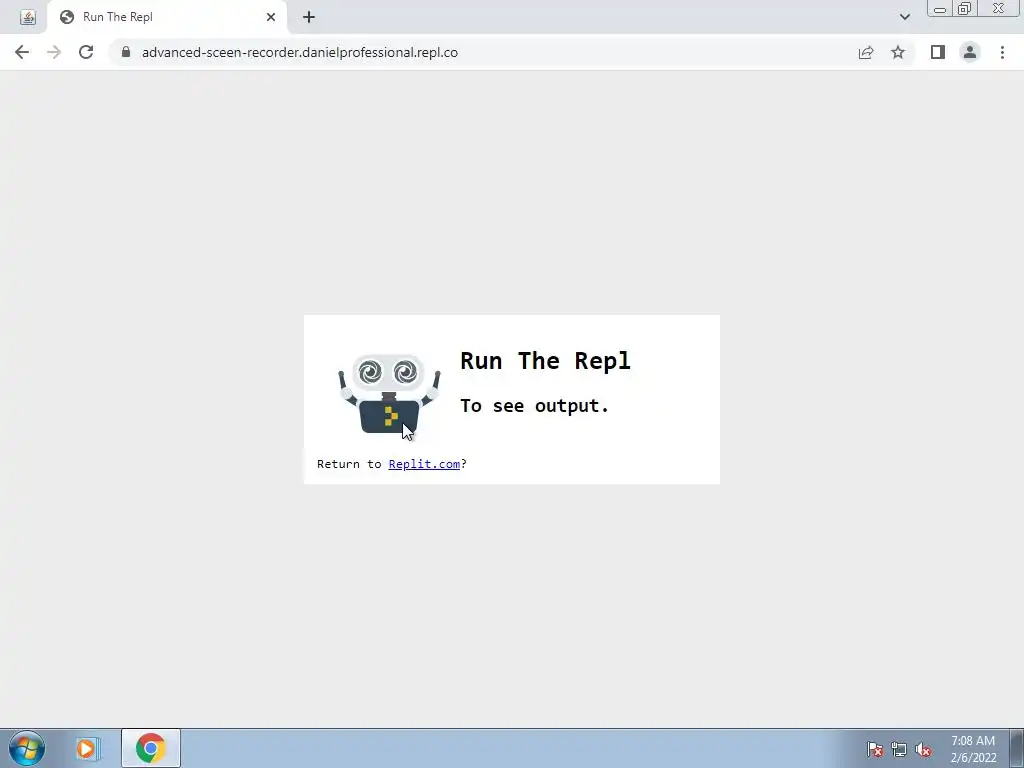Restore down the Chrome window
Screen dimensions: 1024x768
coord(964,9)
